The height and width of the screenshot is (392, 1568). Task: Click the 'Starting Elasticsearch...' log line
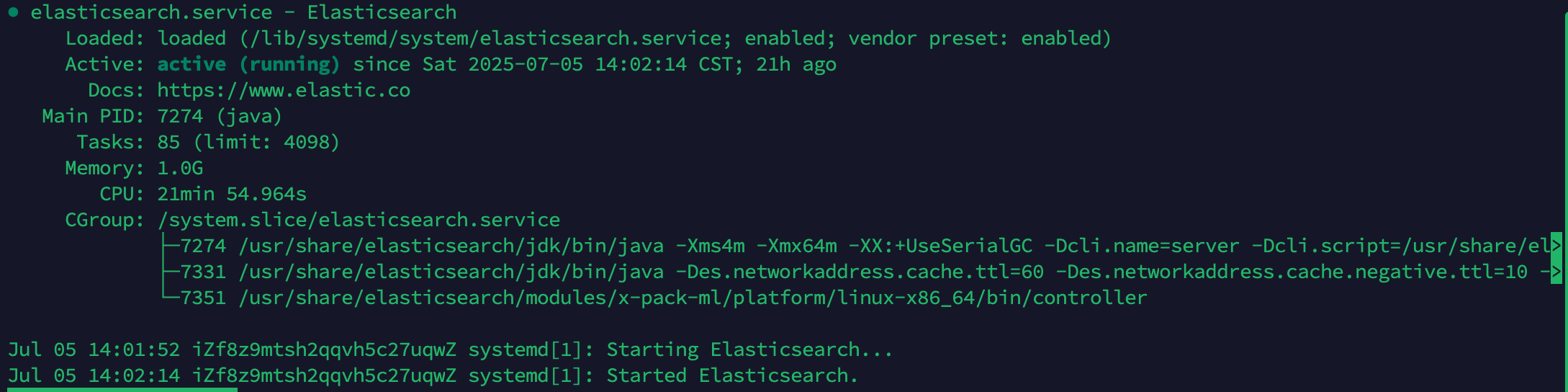tap(450, 349)
